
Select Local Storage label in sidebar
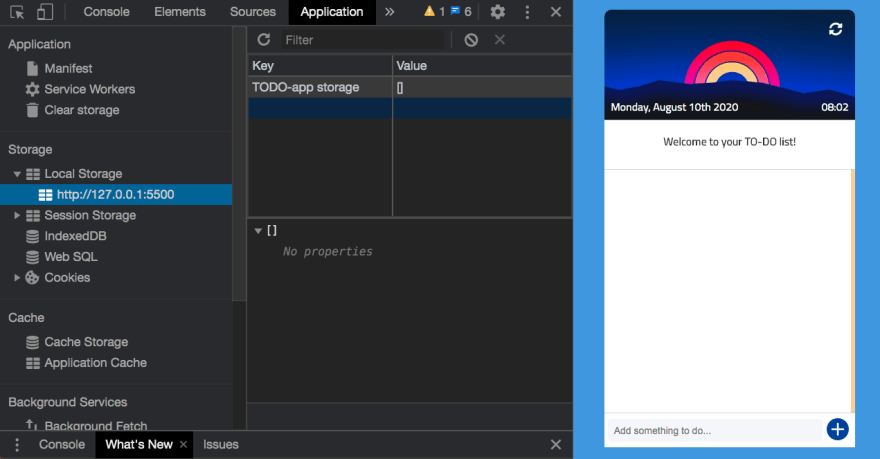click(x=83, y=174)
